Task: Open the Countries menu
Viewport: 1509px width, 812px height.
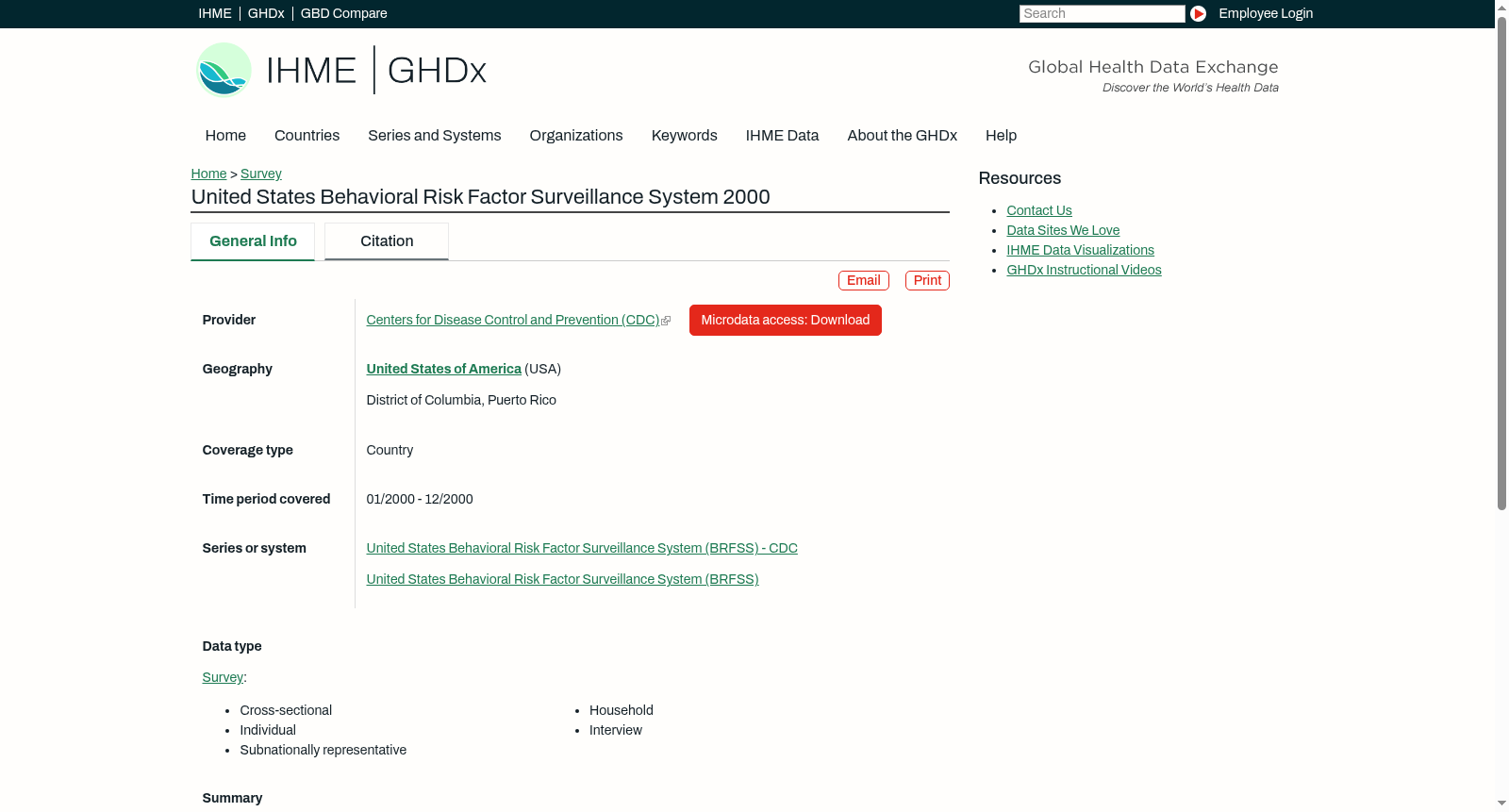Action: (307, 136)
